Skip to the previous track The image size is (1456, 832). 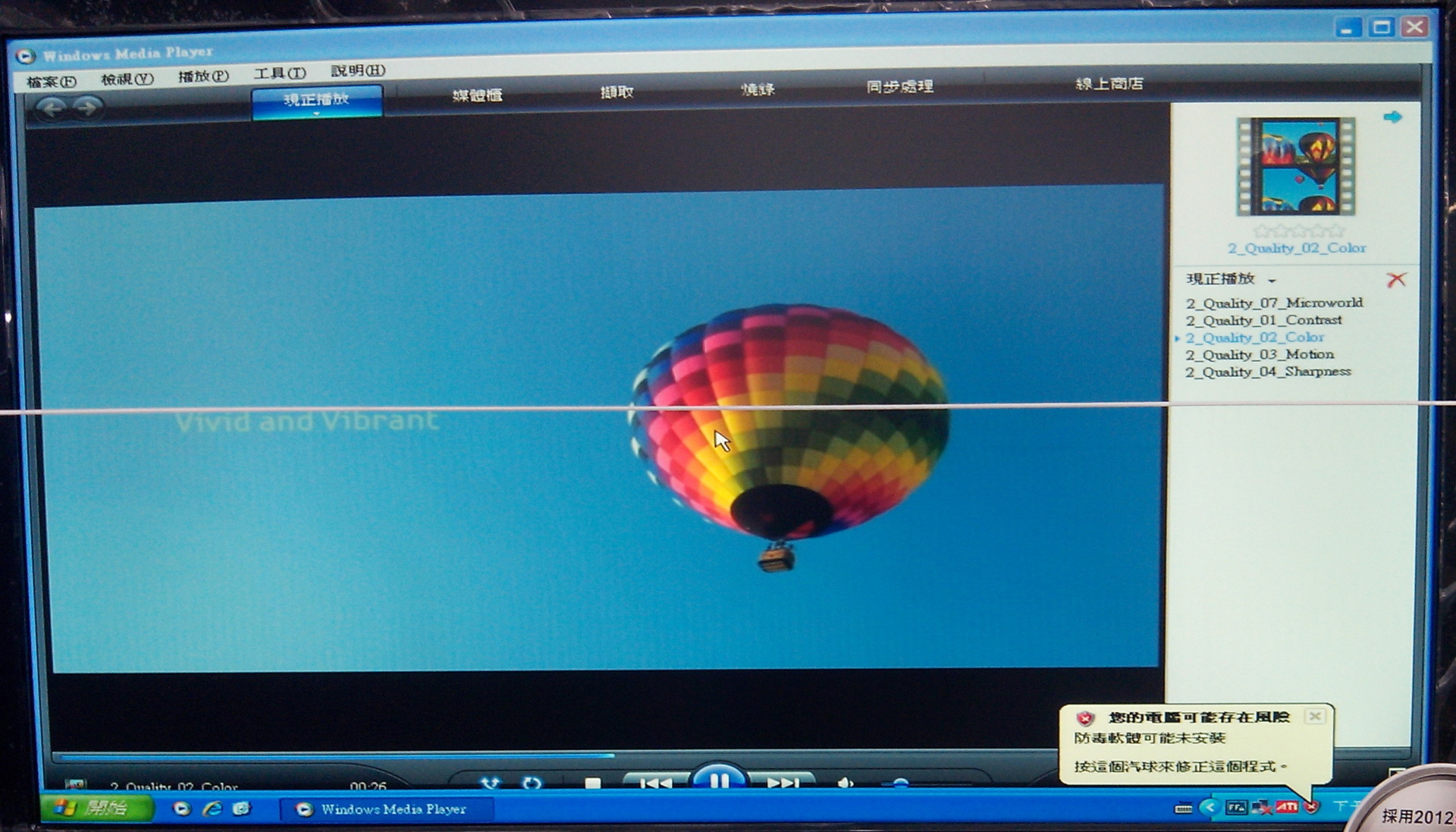(x=656, y=782)
